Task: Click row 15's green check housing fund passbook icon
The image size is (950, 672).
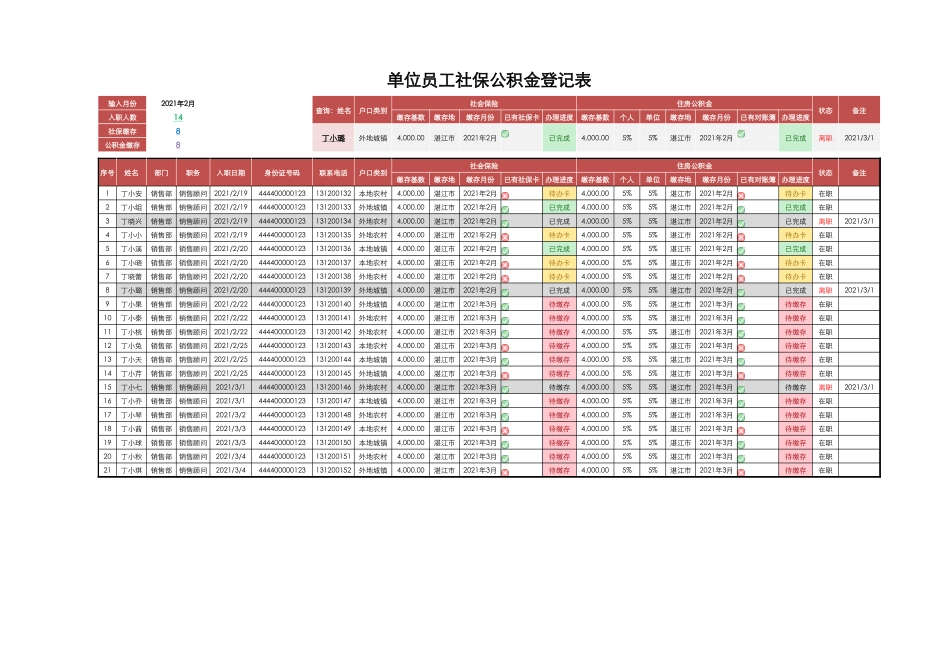Action: [742, 390]
